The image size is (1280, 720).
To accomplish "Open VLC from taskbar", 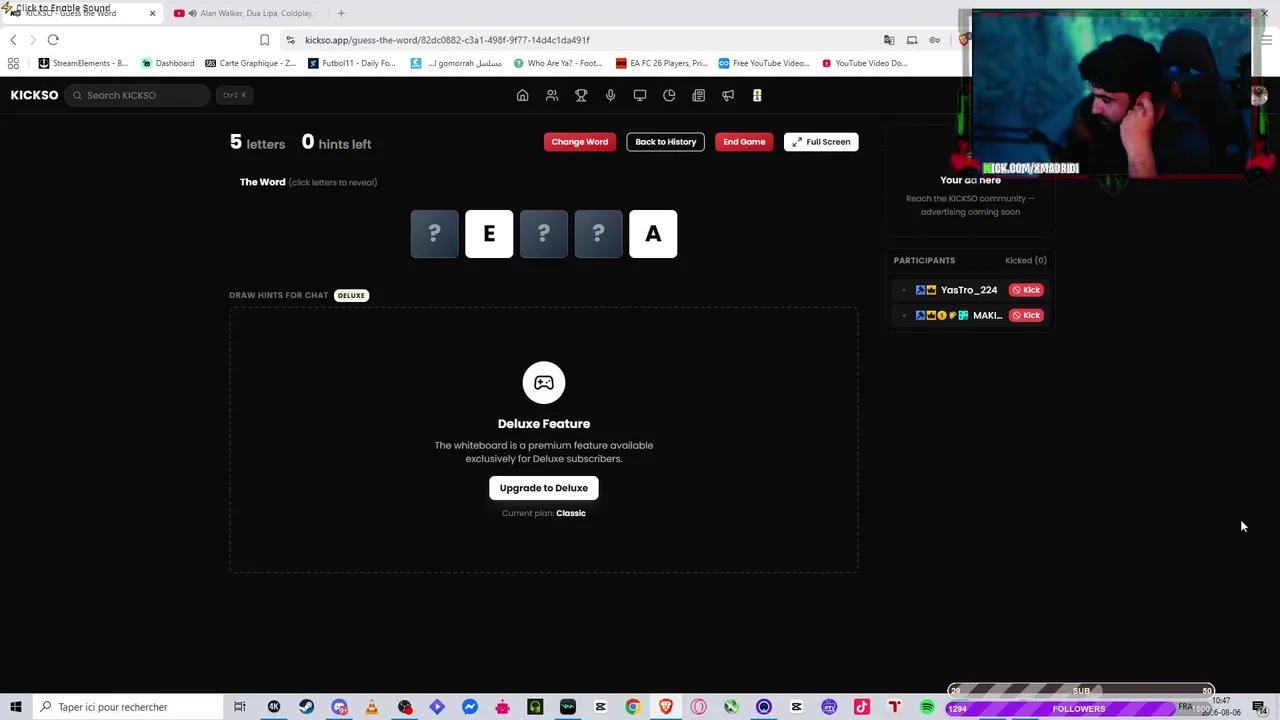I will tap(371, 707).
